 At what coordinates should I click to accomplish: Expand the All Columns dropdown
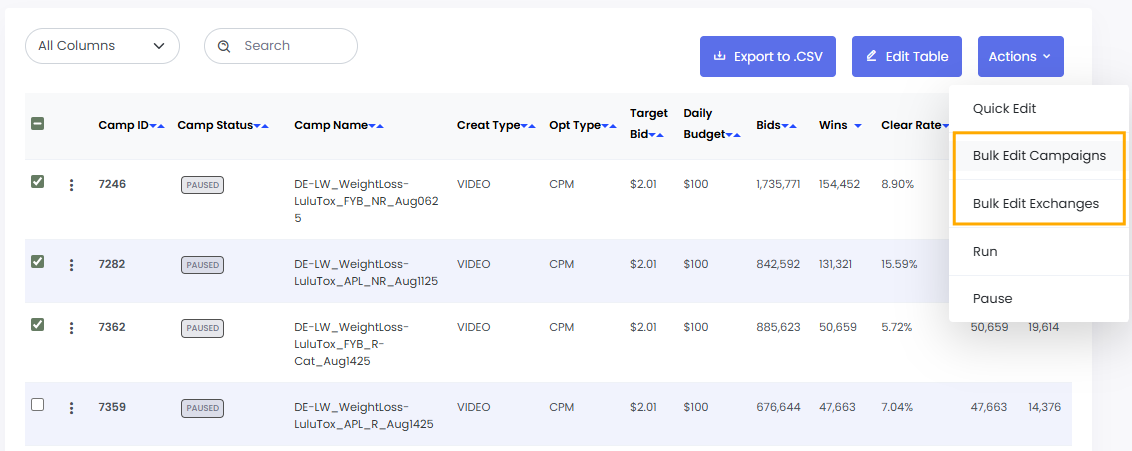point(102,46)
